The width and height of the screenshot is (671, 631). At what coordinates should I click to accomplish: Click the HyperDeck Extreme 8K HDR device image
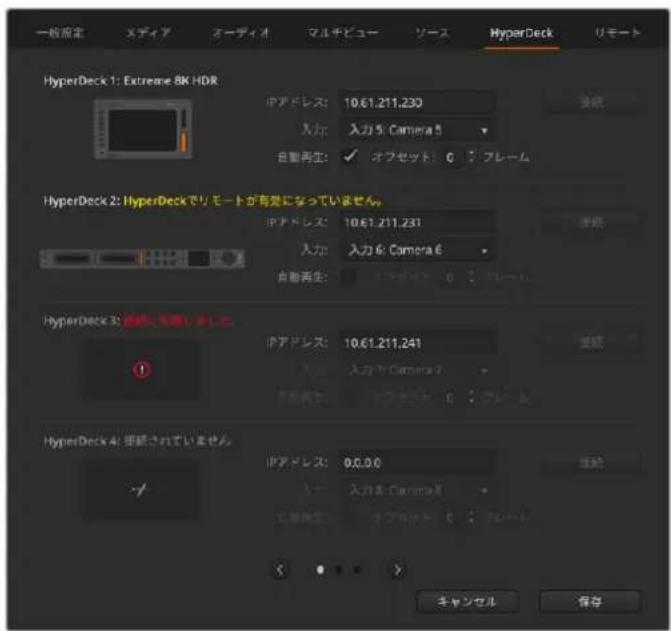(x=143, y=129)
